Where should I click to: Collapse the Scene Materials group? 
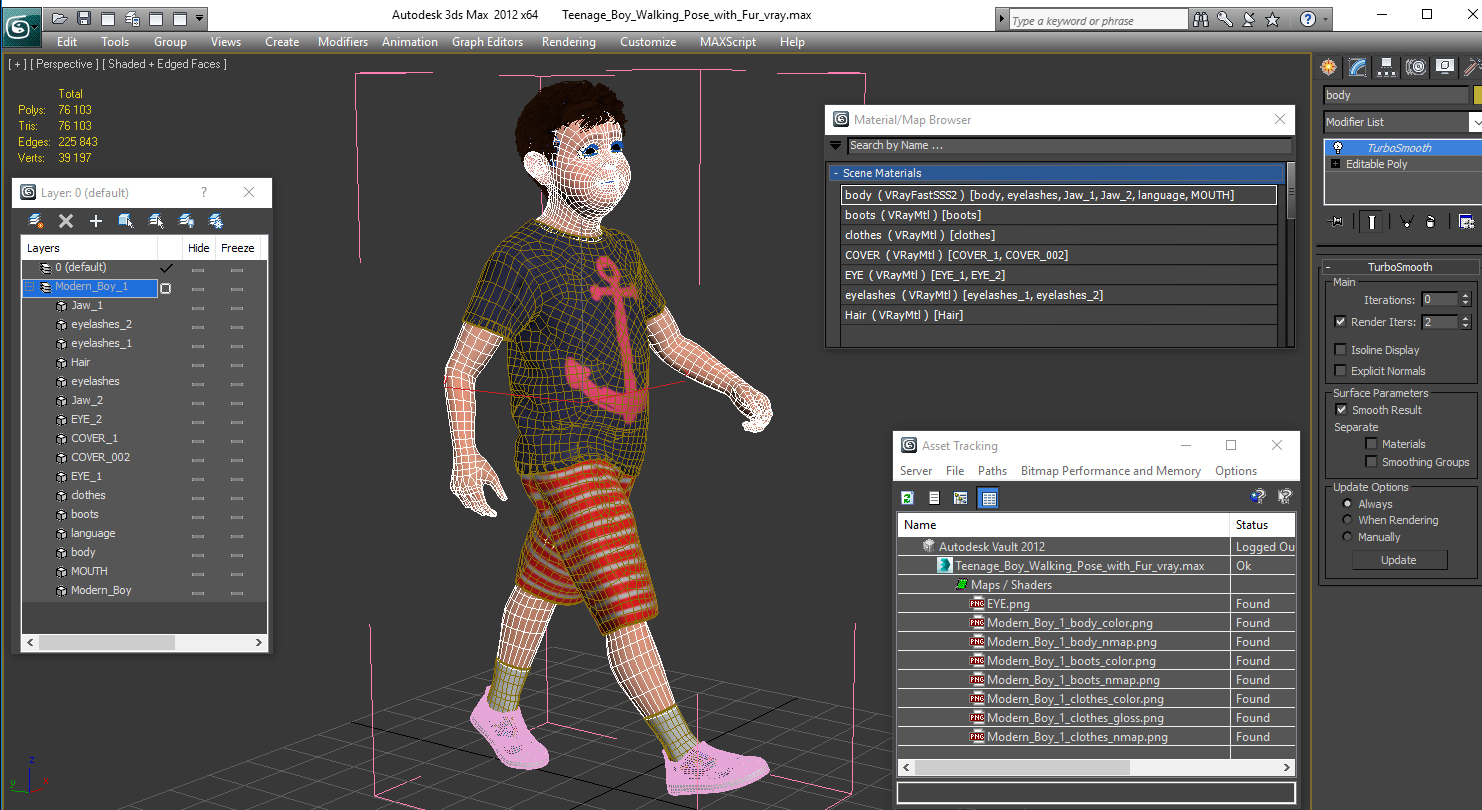click(835, 173)
